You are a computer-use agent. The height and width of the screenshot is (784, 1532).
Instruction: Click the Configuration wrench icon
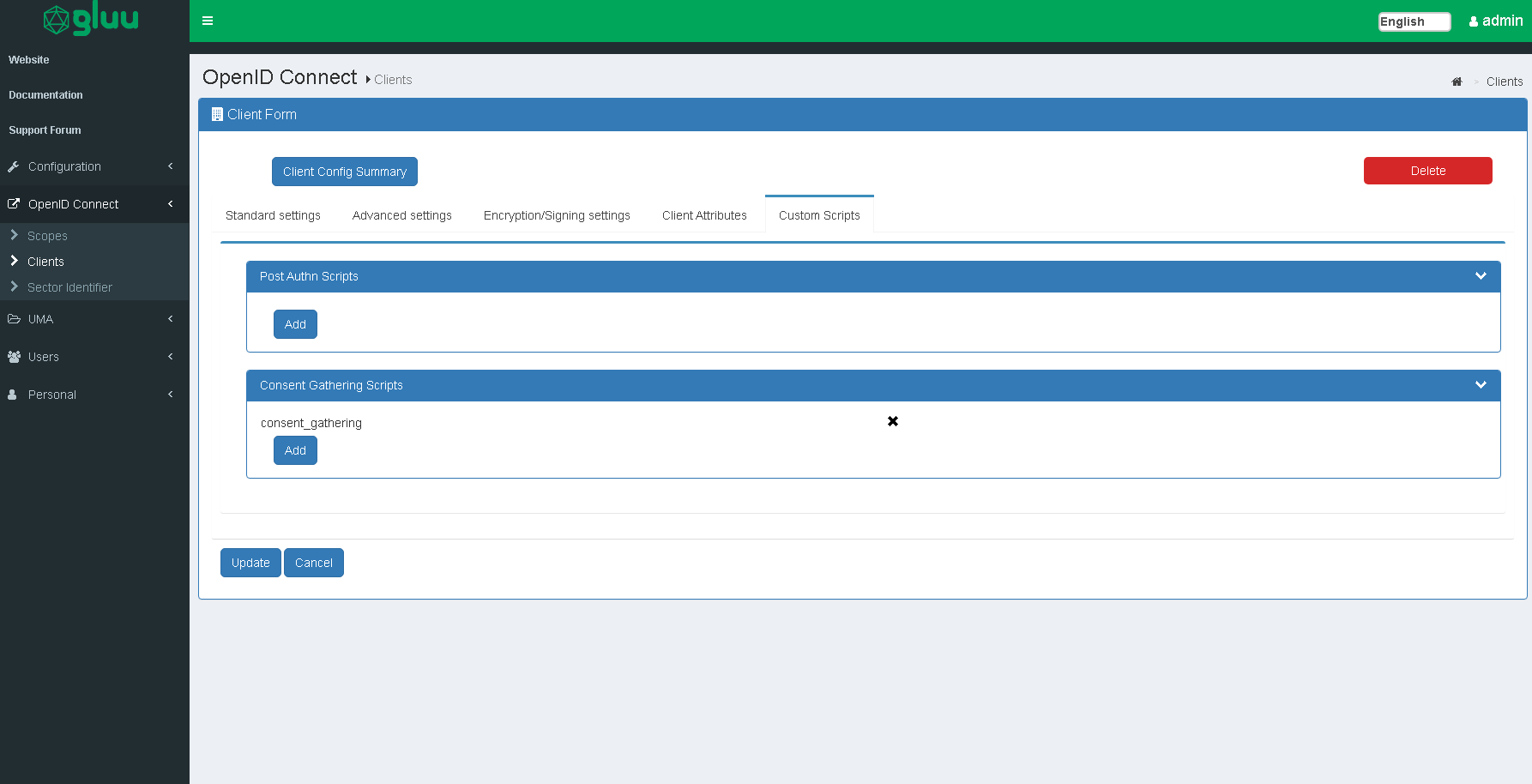tap(14, 166)
